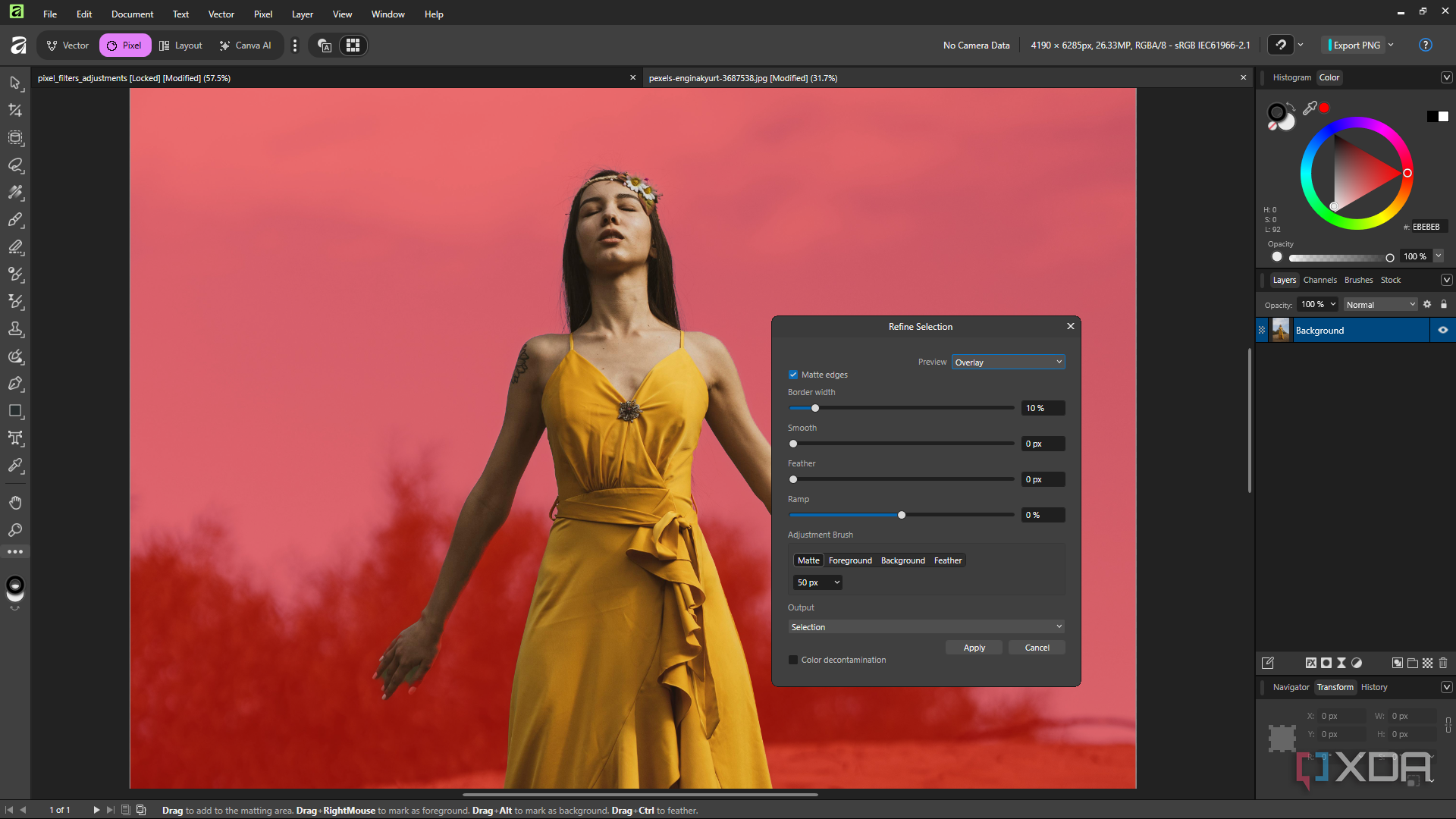Click the Ramp slider handle

coord(902,515)
